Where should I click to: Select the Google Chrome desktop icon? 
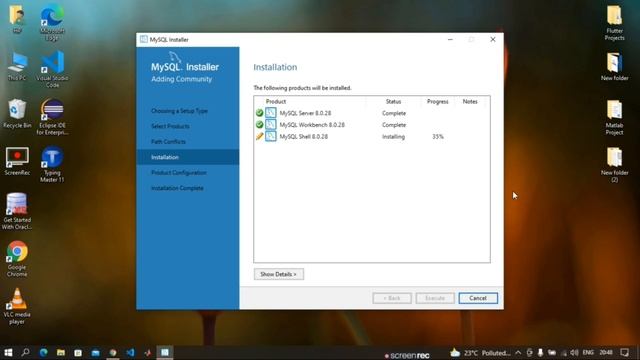click(17, 259)
